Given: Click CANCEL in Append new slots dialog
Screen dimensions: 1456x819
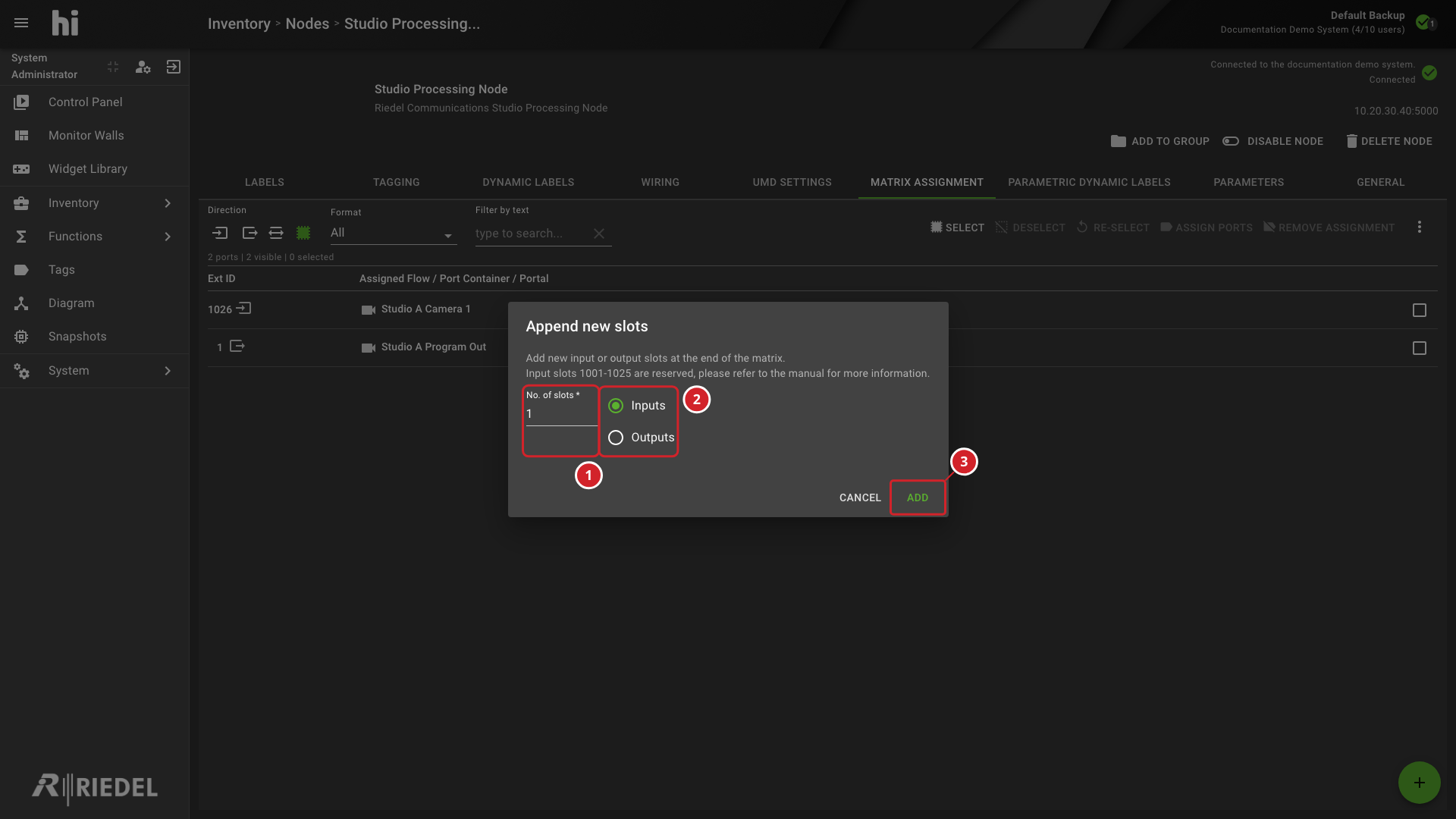Looking at the screenshot, I should [860, 497].
